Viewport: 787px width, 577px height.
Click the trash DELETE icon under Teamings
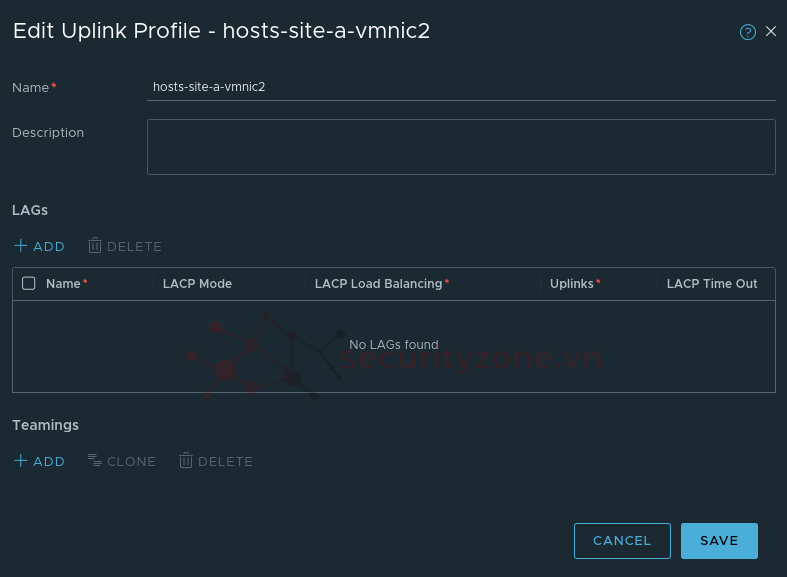185,461
